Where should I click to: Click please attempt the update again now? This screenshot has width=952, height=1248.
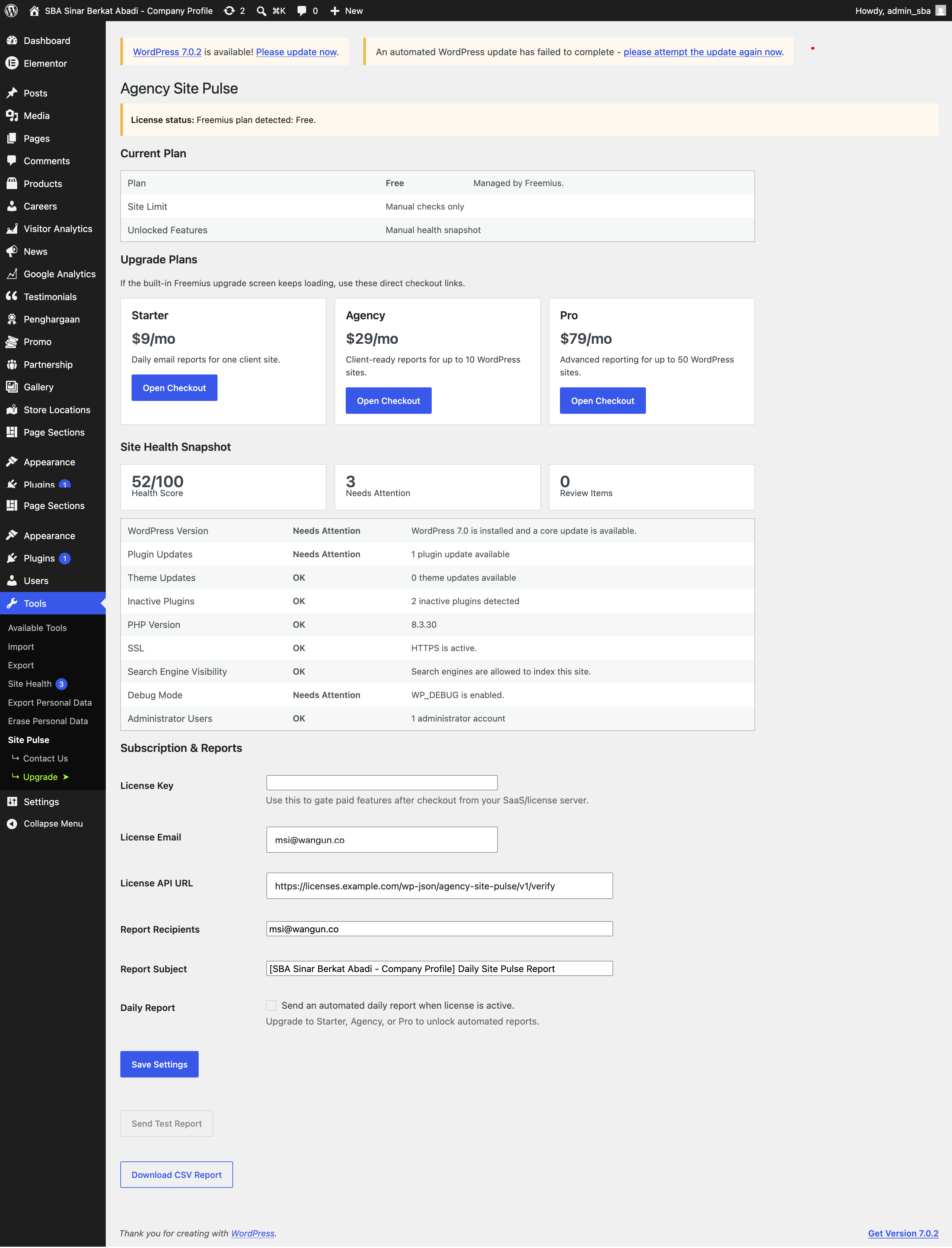click(703, 52)
